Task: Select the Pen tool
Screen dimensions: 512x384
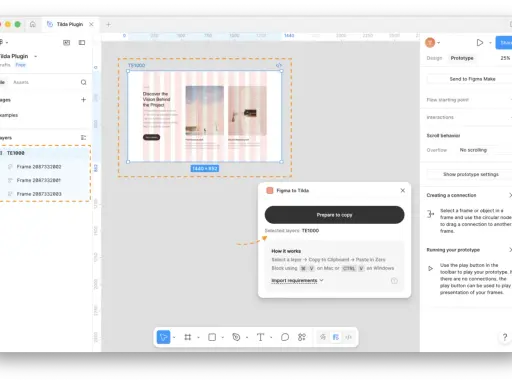Action: click(x=236, y=337)
